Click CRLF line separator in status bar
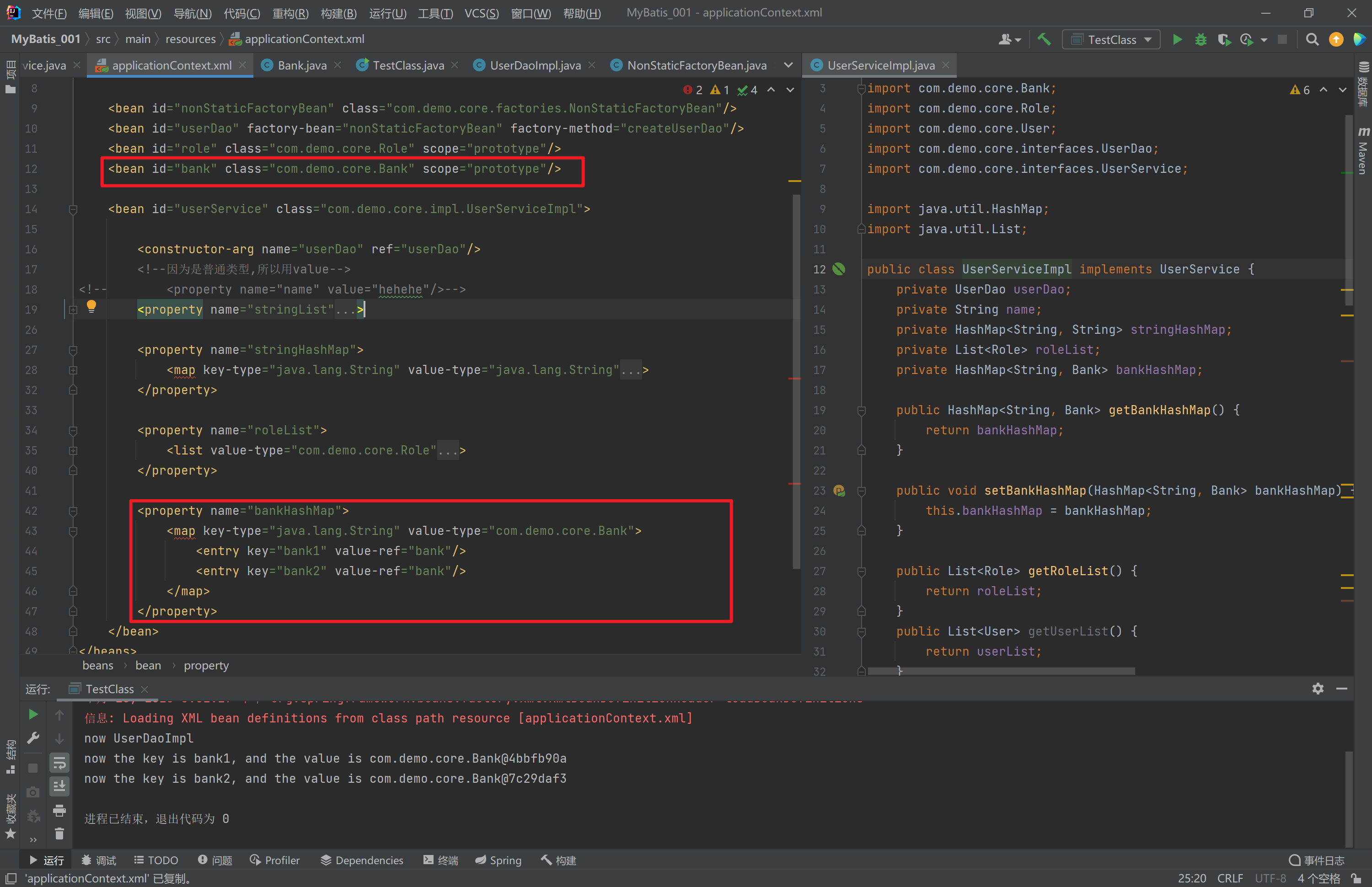 click(x=1230, y=878)
